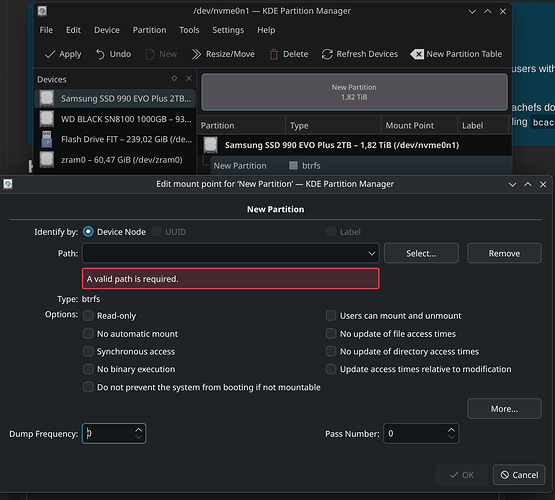Click the More... button
Viewport: 555px width, 500px height.
tap(504, 409)
